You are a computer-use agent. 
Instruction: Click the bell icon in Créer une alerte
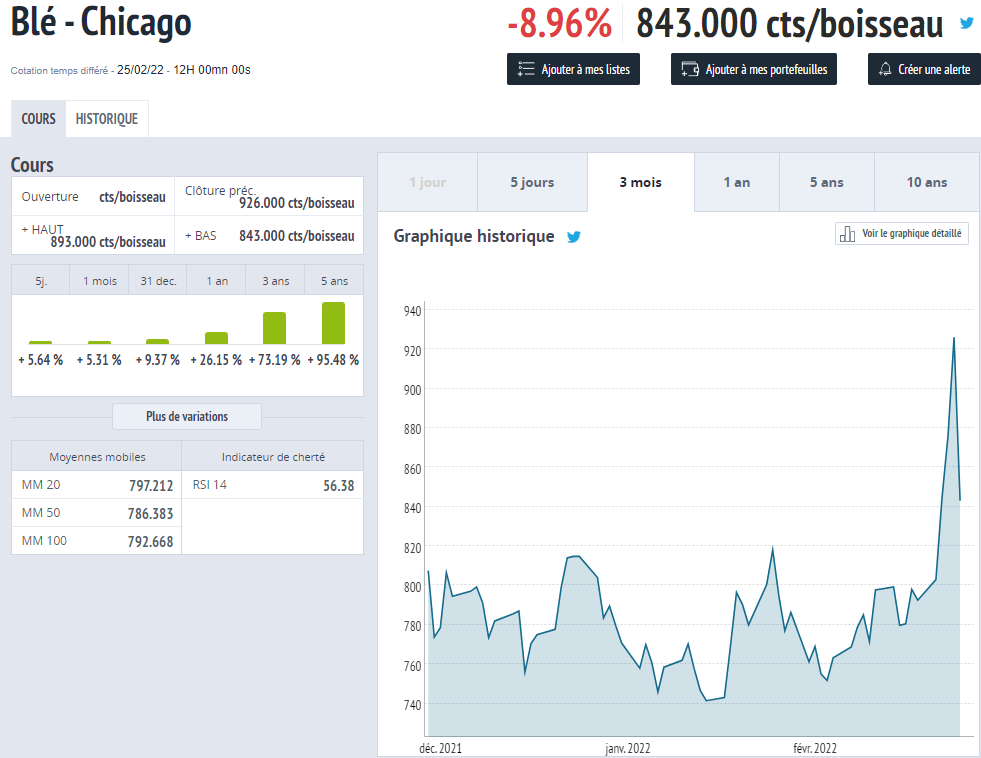tap(885, 69)
